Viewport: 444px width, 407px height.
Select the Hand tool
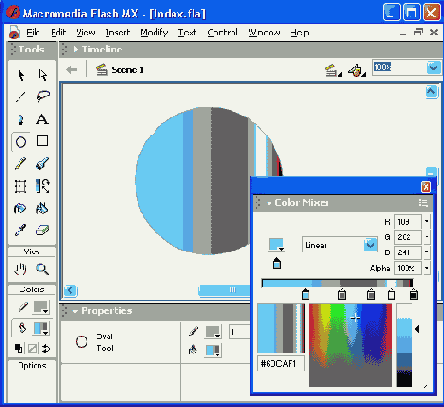pos(21,269)
